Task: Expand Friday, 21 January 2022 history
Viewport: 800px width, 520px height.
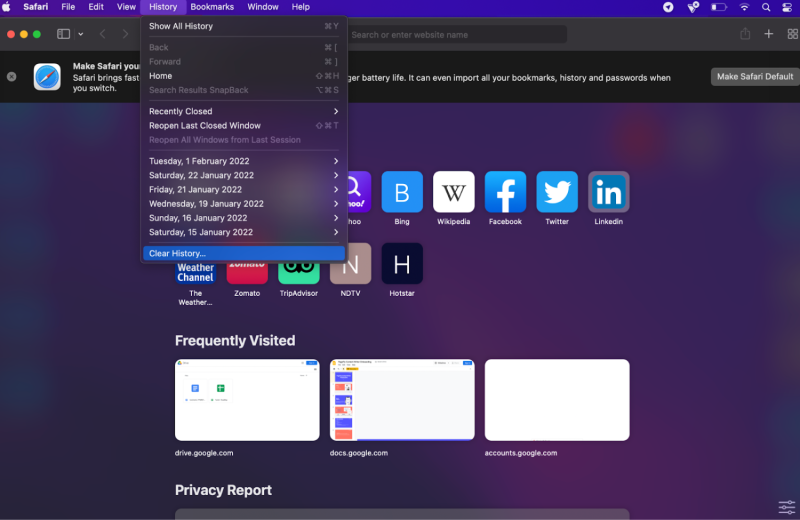Action: pyautogui.click(x=244, y=189)
